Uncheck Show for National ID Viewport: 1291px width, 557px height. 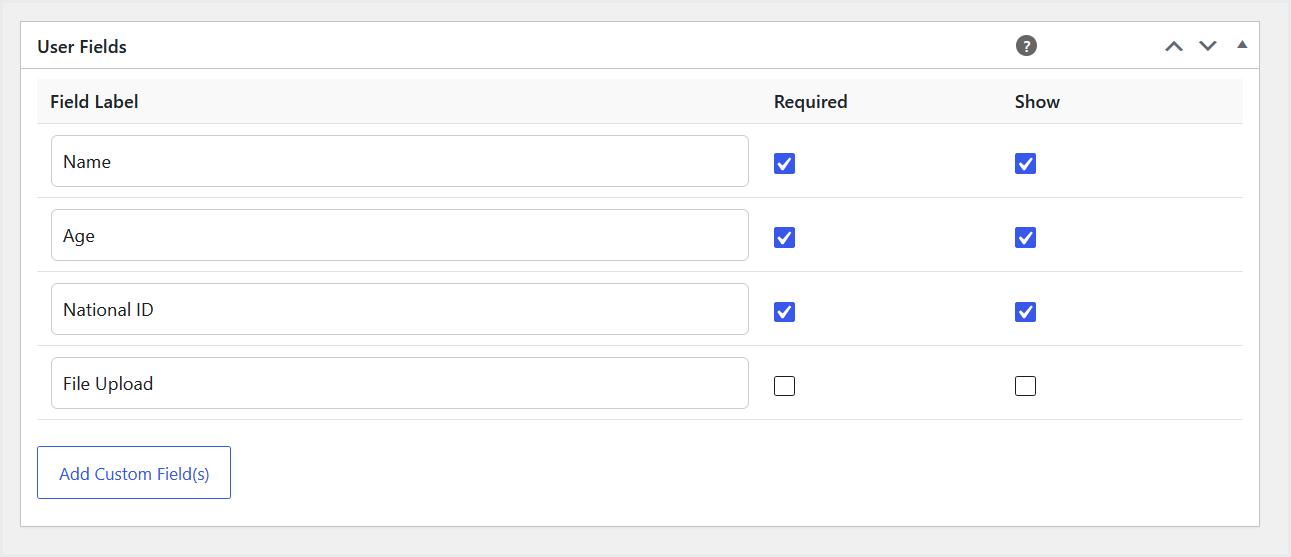click(x=1025, y=312)
